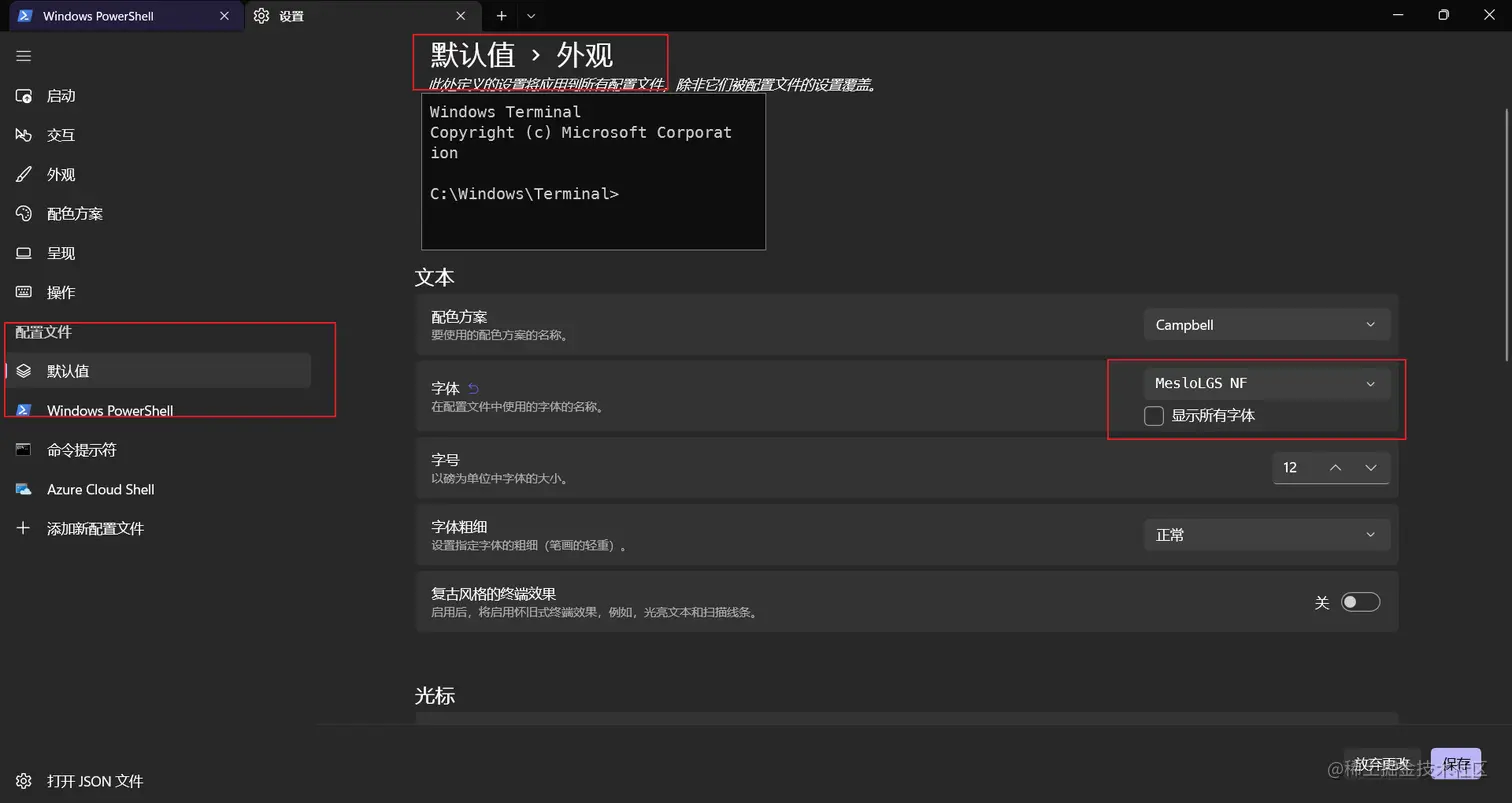Open the Campbell color scheme dropdown

pyautogui.click(x=1267, y=325)
